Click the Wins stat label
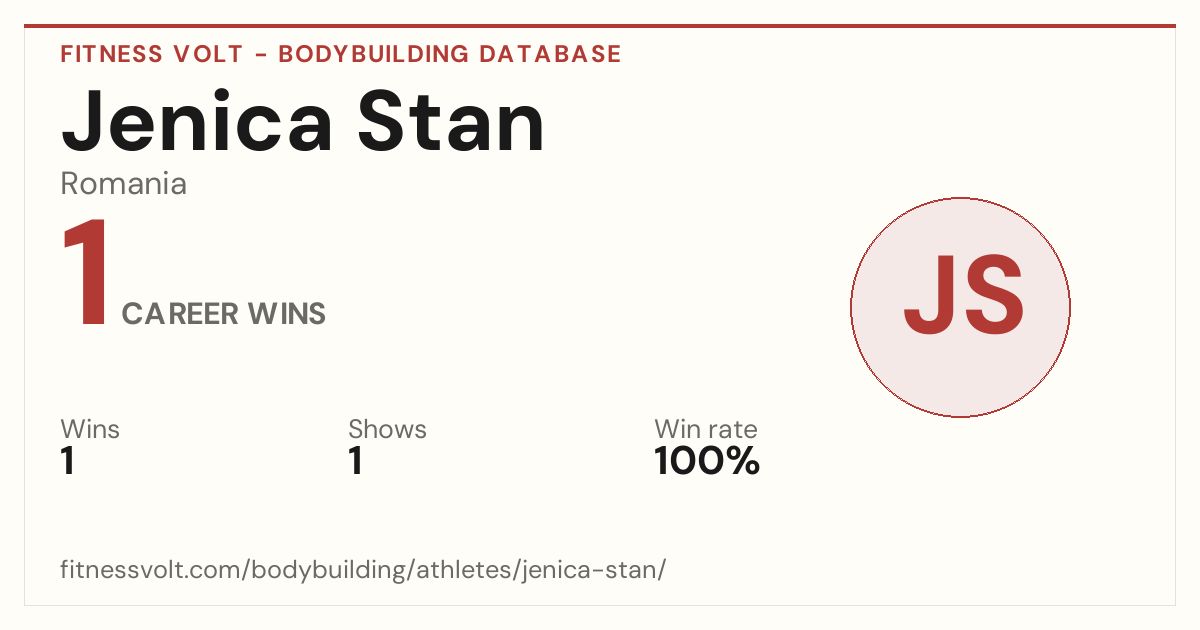 pyautogui.click(x=90, y=429)
